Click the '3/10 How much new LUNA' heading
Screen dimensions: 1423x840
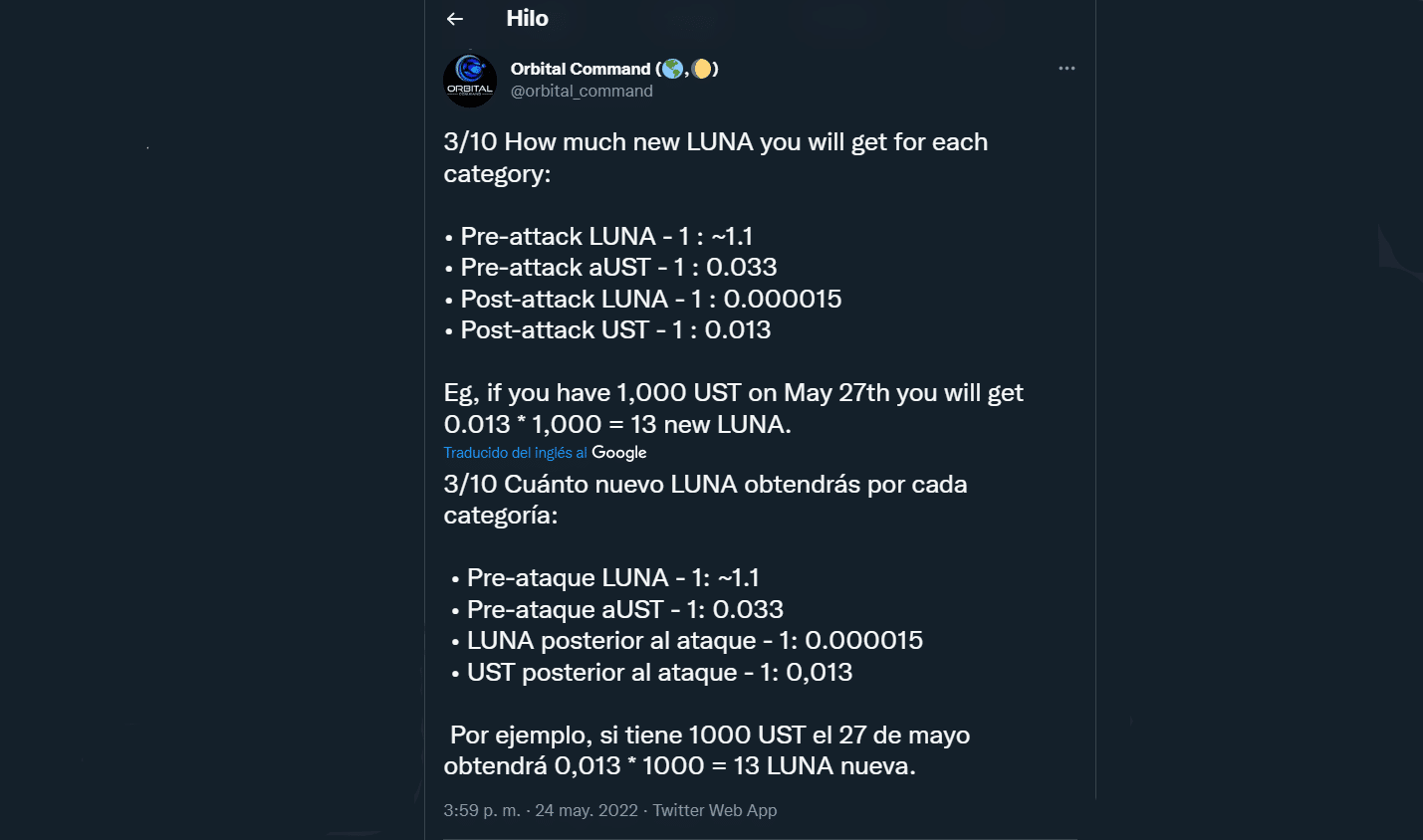pos(716,157)
